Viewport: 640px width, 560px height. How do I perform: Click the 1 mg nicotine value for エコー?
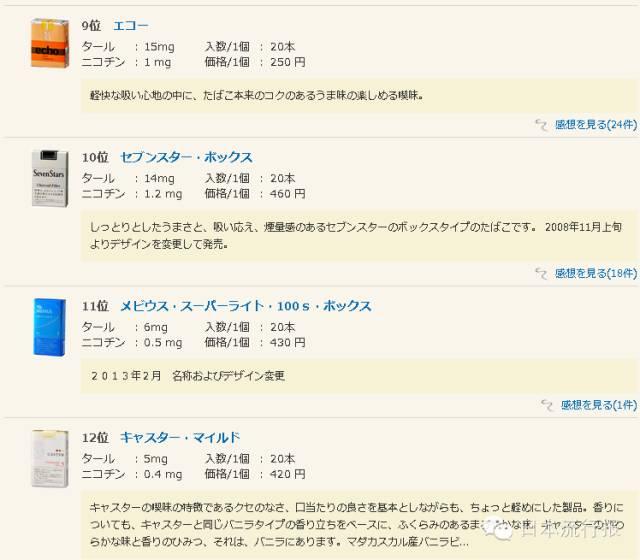[157, 62]
